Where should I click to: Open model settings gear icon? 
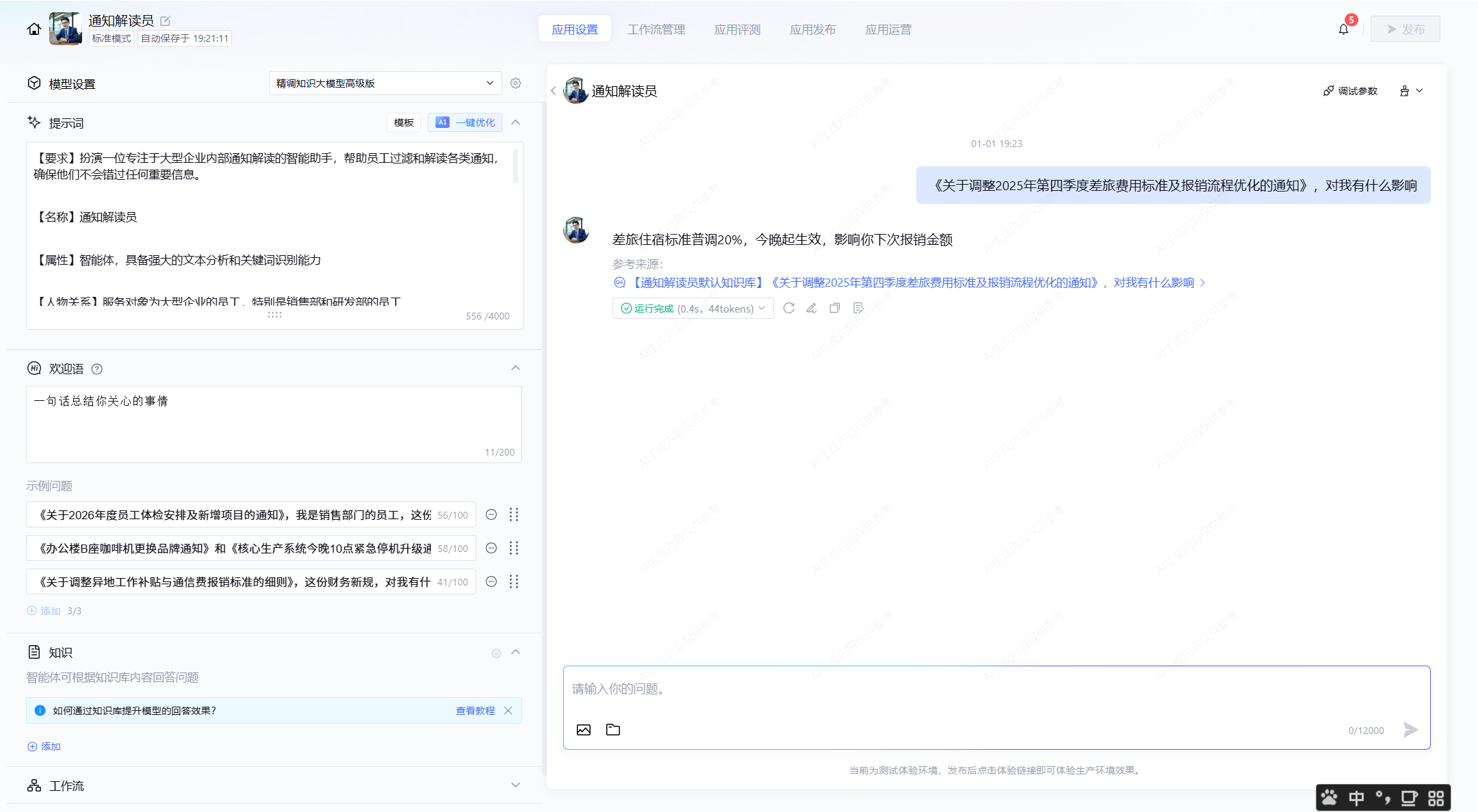(516, 83)
